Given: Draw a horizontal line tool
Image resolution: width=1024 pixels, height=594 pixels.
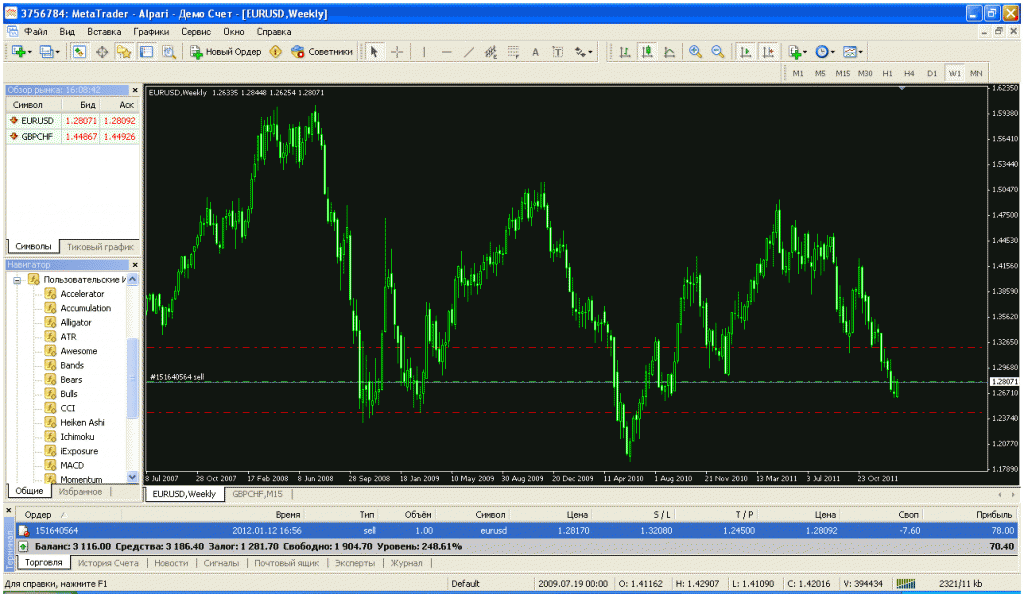Looking at the screenshot, I should pyautogui.click(x=446, y=52).
